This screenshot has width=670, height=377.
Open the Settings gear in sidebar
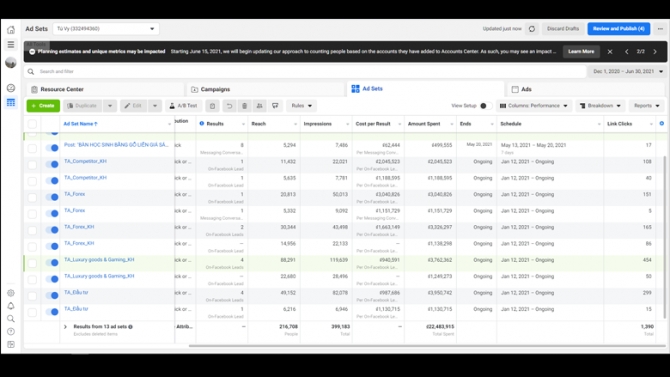click(11, 293)
